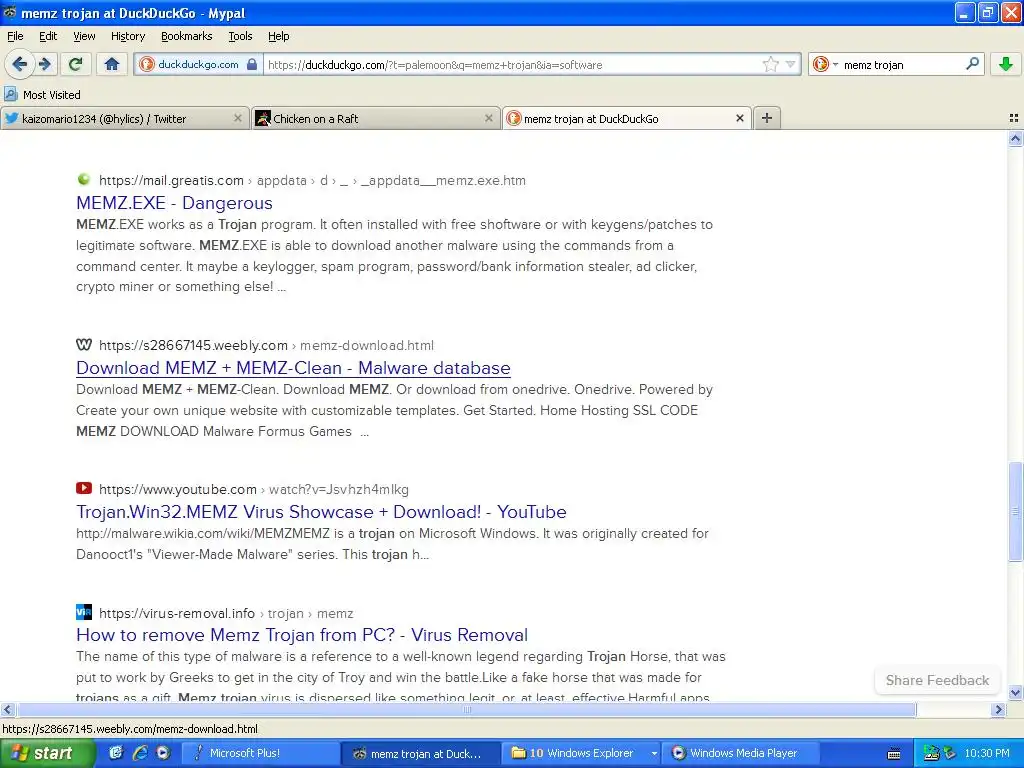Go forward with the Forward arrow button
1024x768 pixels.
point(44,64)
